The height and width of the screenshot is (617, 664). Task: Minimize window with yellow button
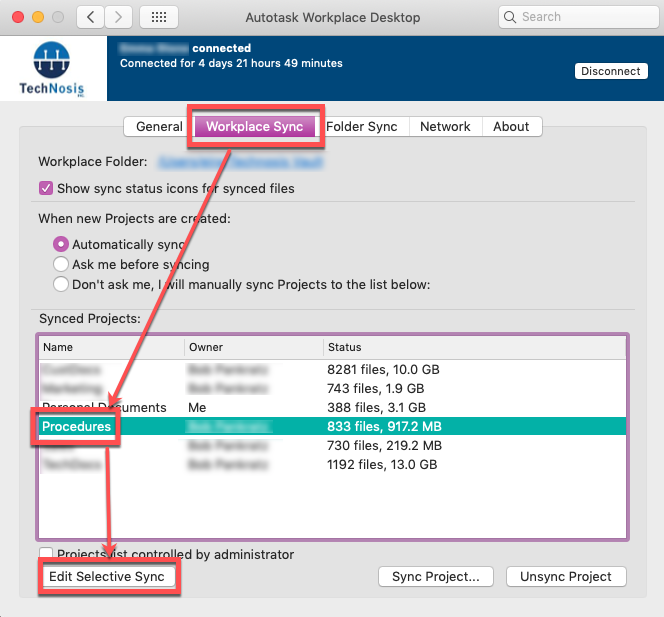click(x=38, y=17)
